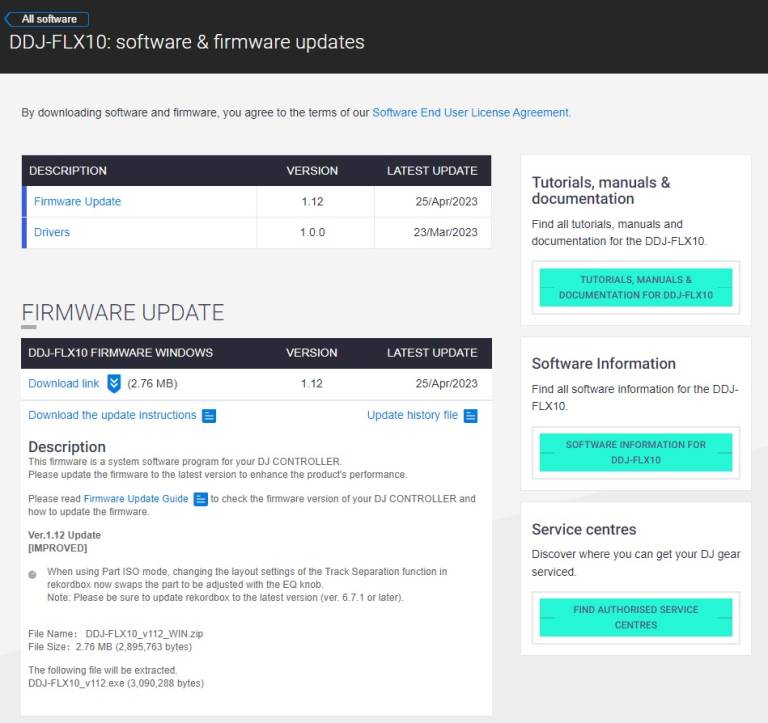Open the Software End User License Agreement

pos(470,113)
